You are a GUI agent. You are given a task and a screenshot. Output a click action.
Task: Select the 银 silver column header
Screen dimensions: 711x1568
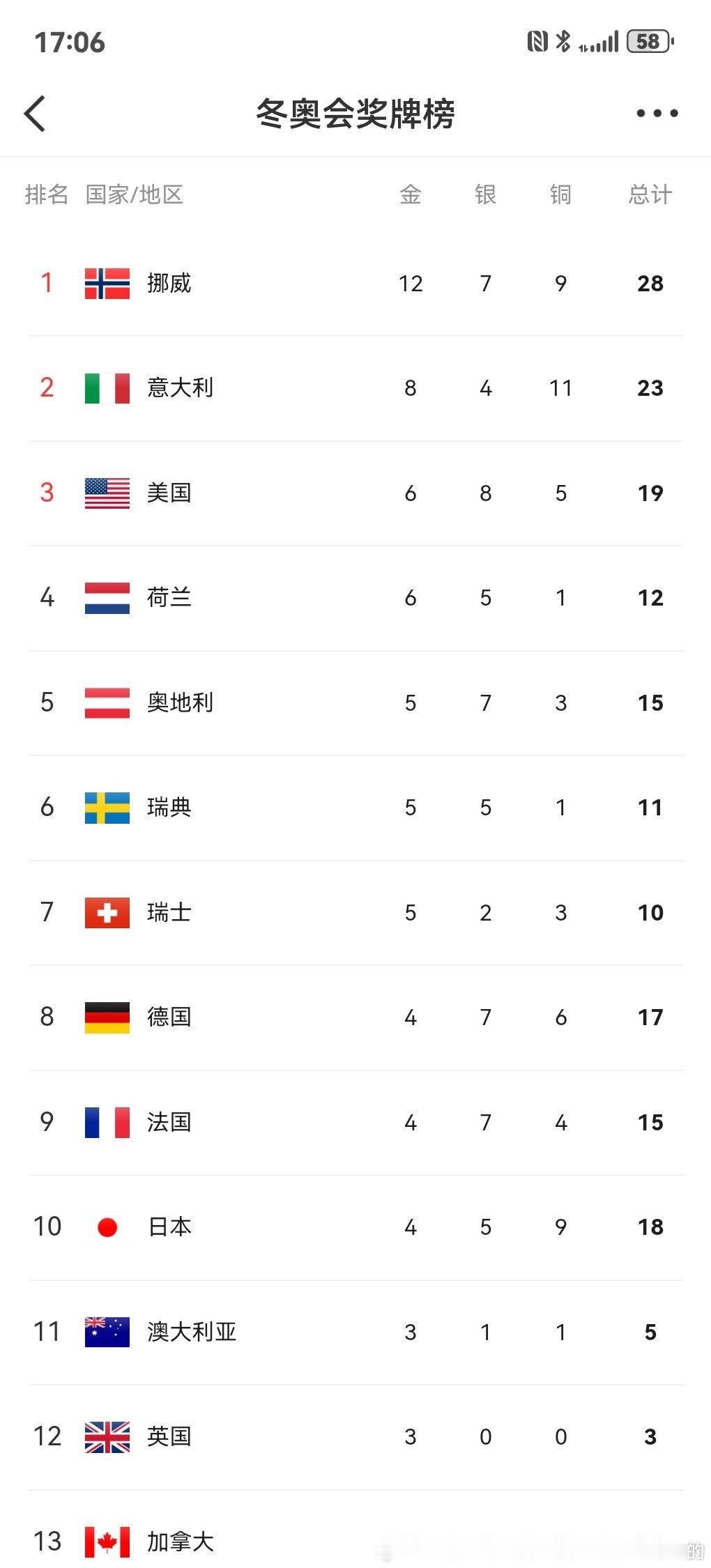pos(486,194)
